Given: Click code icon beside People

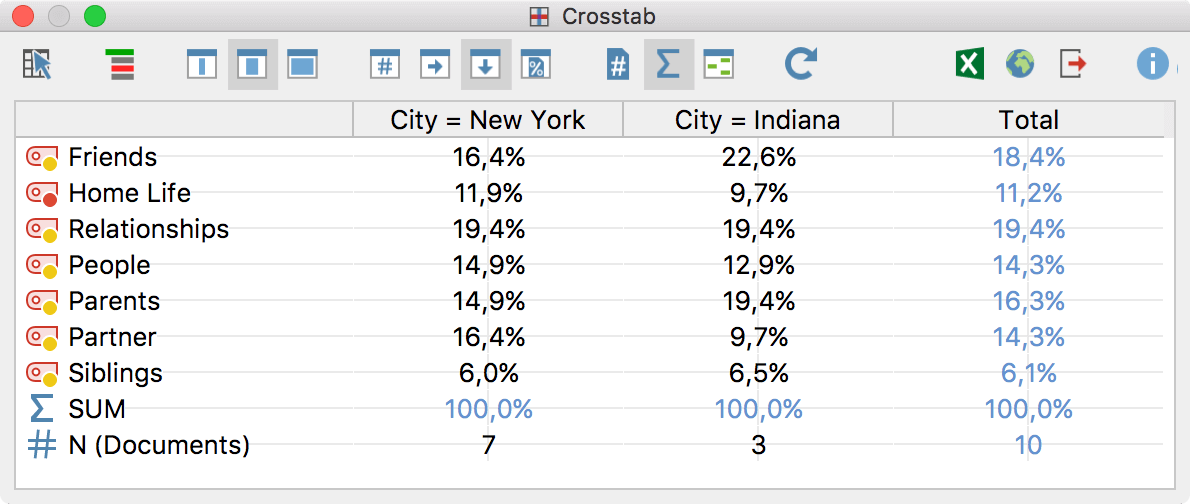Looking at the screenshot, I should pos(42,266).
